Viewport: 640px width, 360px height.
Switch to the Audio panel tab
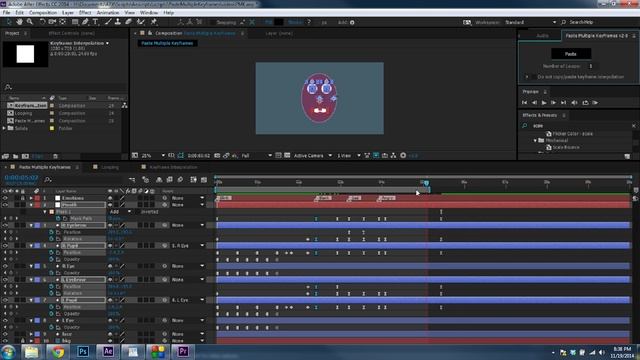(542, 36)
